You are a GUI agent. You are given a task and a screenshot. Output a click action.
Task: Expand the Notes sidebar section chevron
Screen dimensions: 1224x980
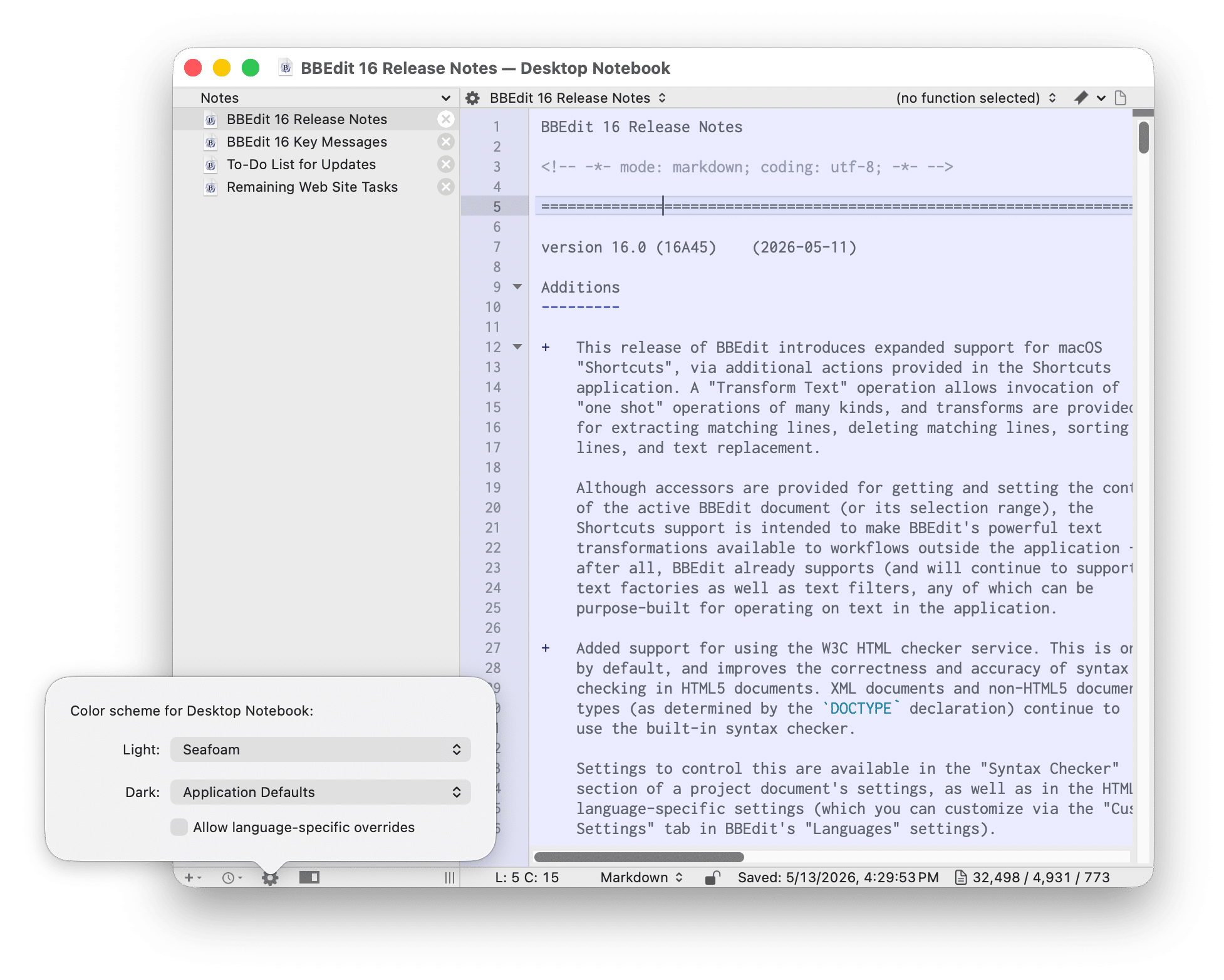coord(445,98)
